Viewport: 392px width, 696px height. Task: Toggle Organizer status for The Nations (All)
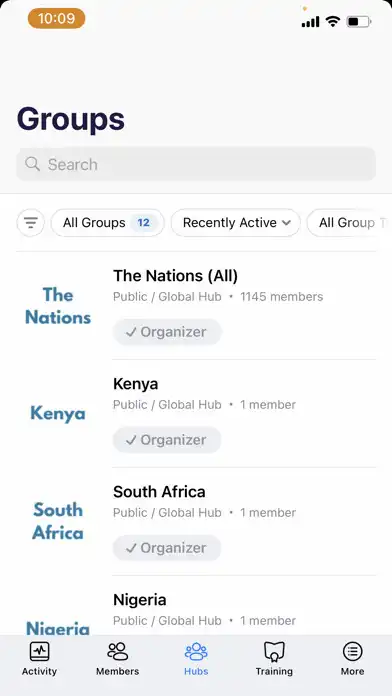(167, 332)
